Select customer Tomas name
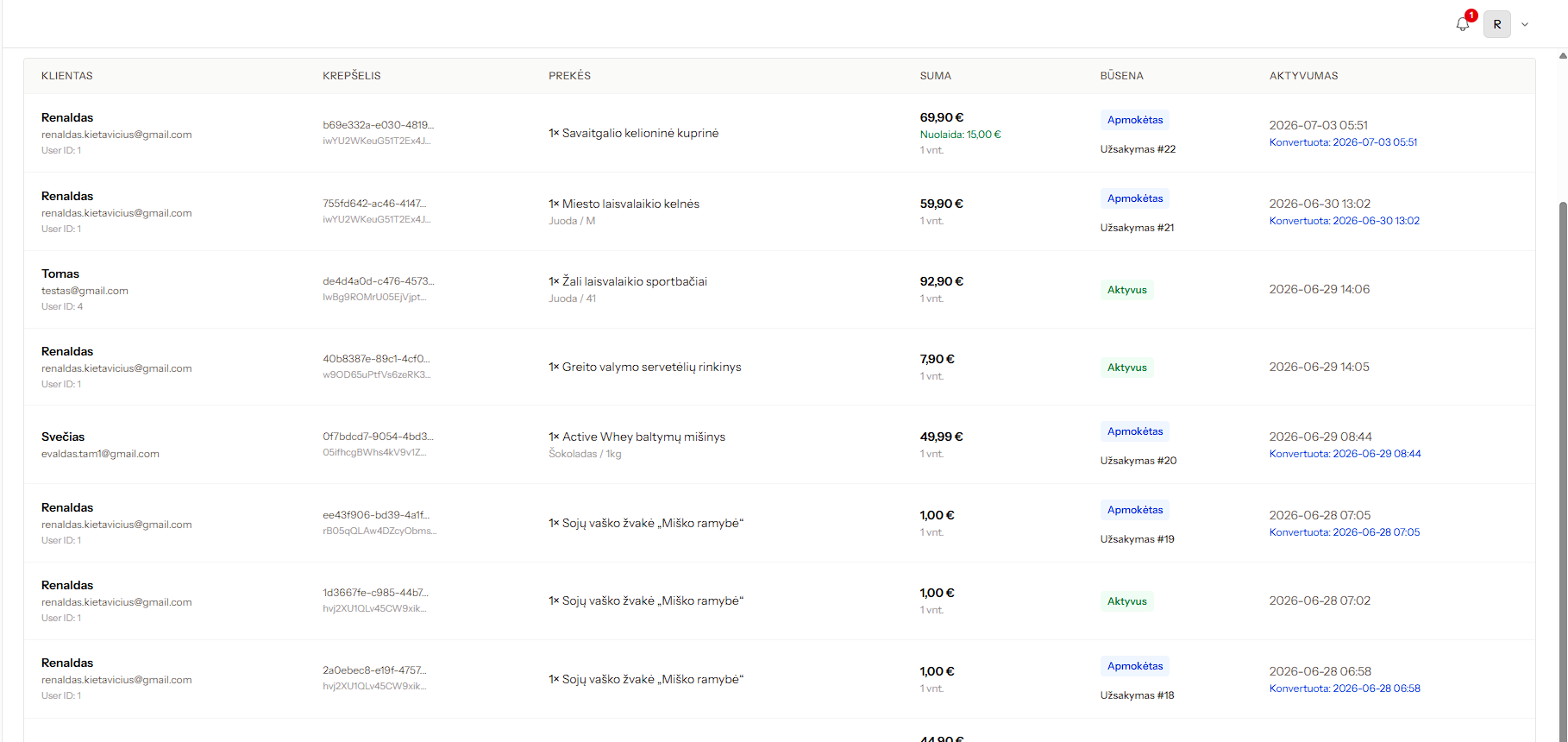The image size is (1568, 742). tap(60, 274)
